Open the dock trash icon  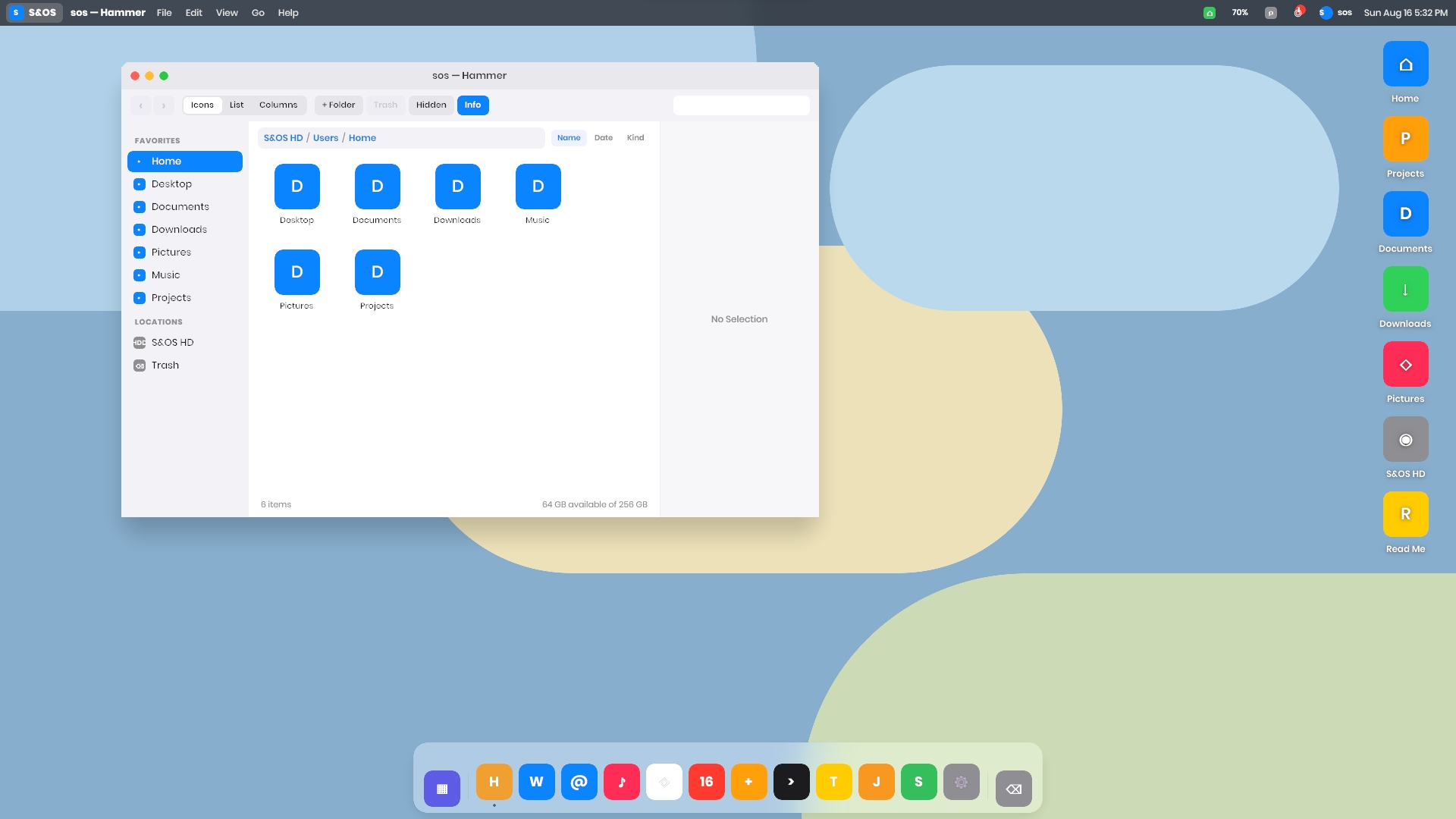pos(1013,789)
